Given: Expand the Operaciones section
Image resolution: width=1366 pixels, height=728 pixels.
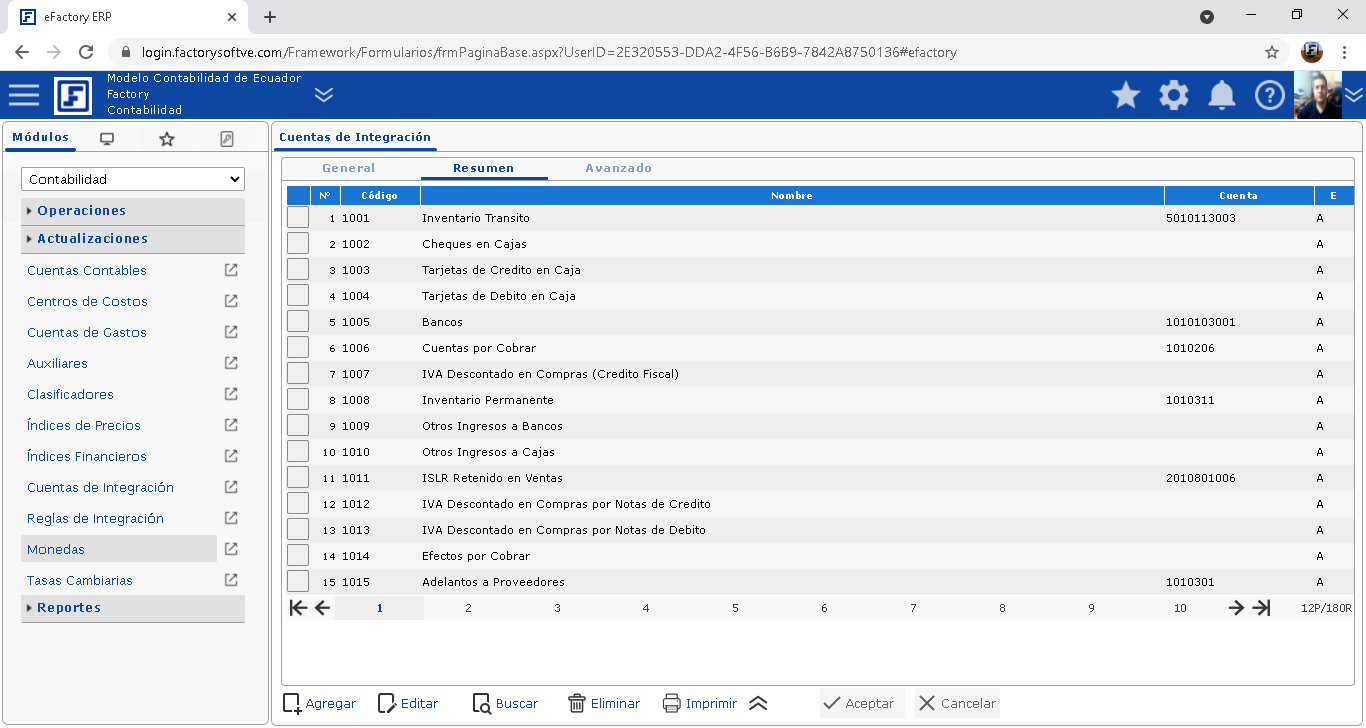Looking at the screenshot, I should [x=82, y=211].
